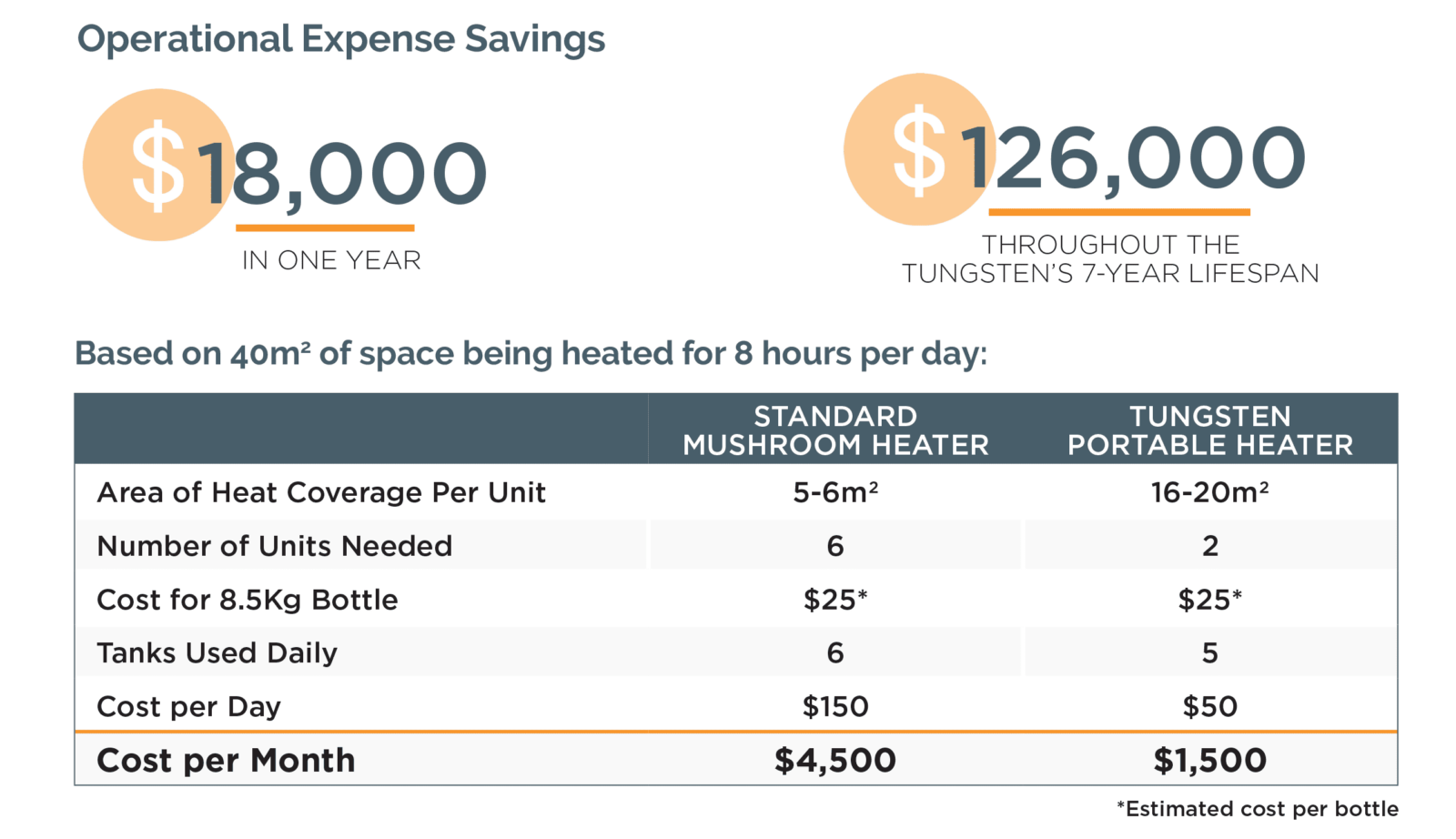Click the dollar sign circle beside 126,000
The height and width of the screenshot is (839, 1456).
pos(918,150)
